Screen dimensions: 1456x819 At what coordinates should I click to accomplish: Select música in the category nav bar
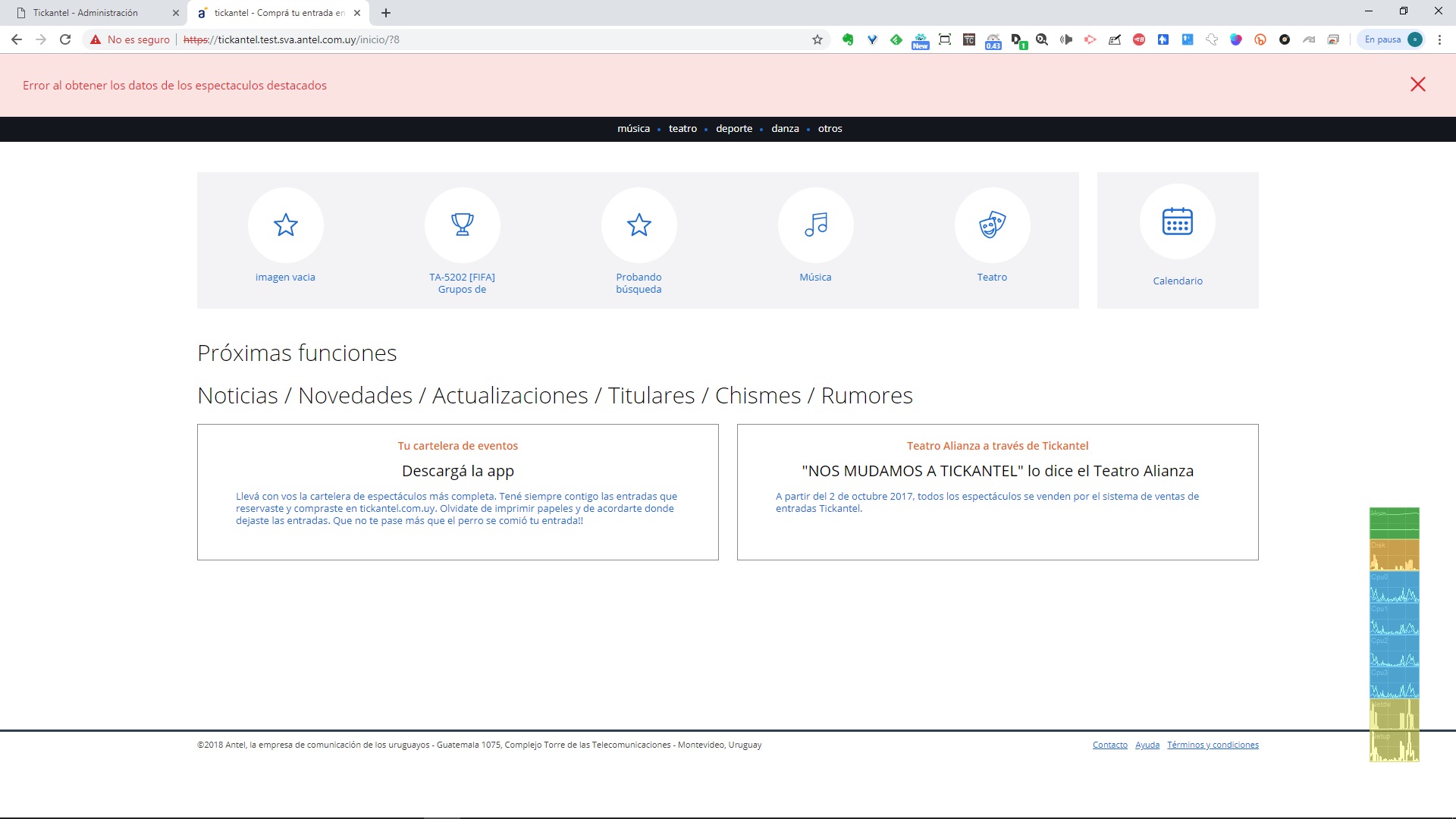tap(633, 128)
